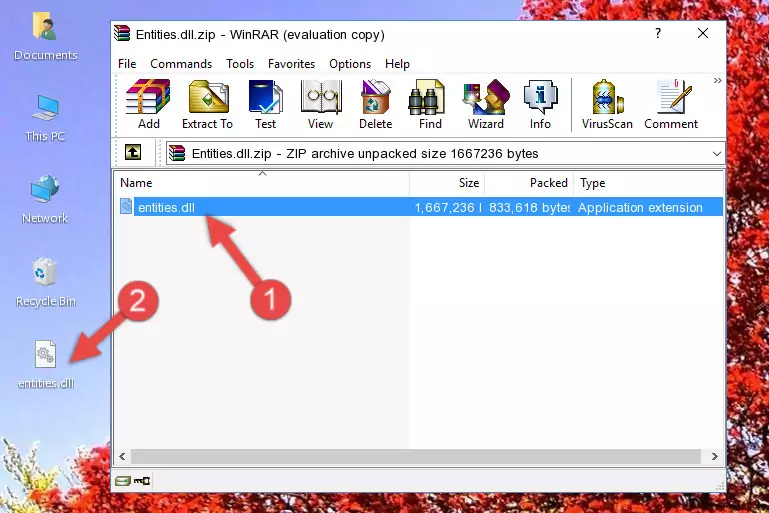Sort by the Packed column header
The height and width of the screenshot is (513, 769).
pyautogui.click(x=529, y=183)
